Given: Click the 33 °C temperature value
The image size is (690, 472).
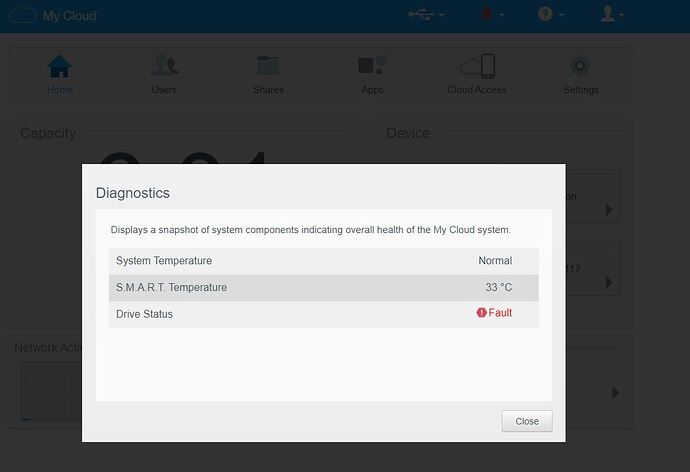Looking at the screenshot, I should point(499,287).
